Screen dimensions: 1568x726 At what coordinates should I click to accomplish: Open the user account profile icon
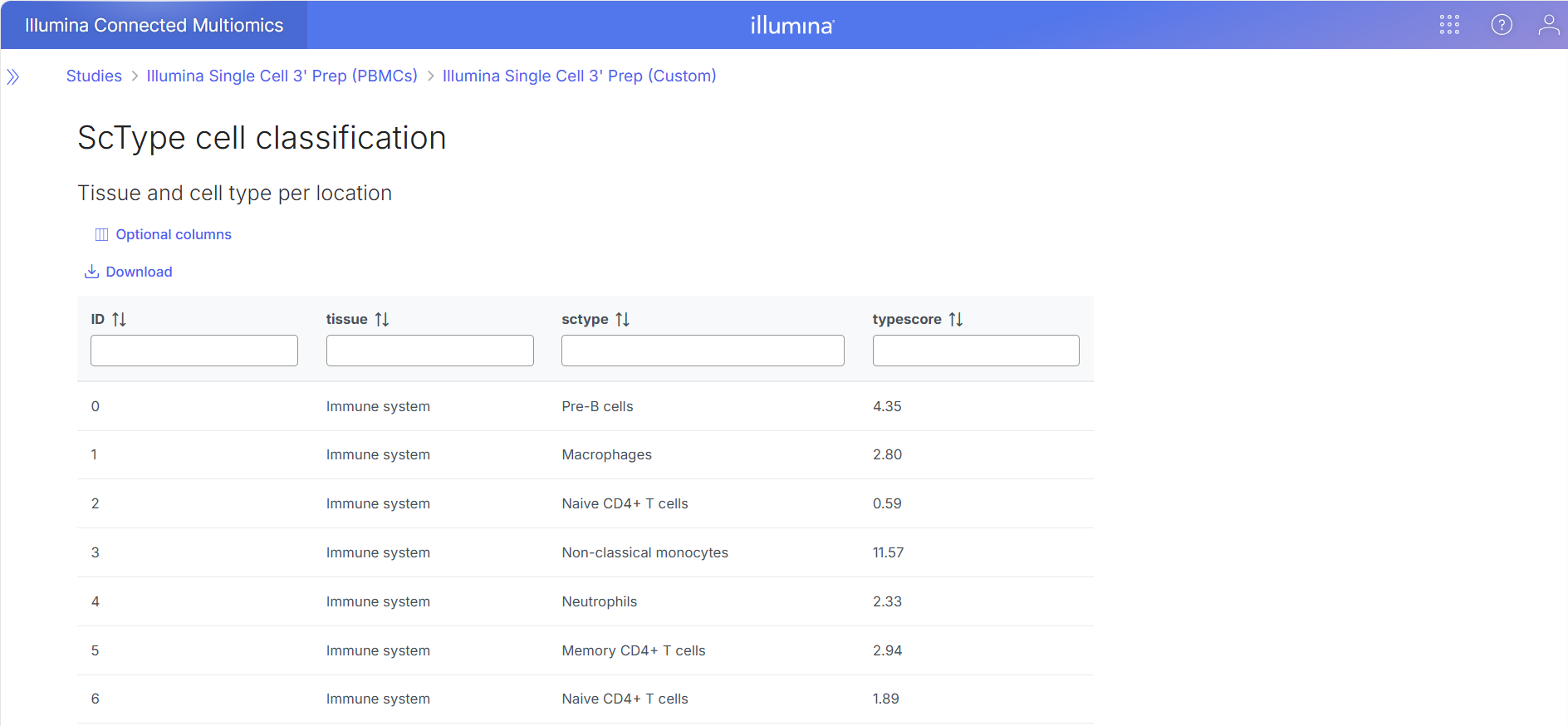click(1548, 25)
